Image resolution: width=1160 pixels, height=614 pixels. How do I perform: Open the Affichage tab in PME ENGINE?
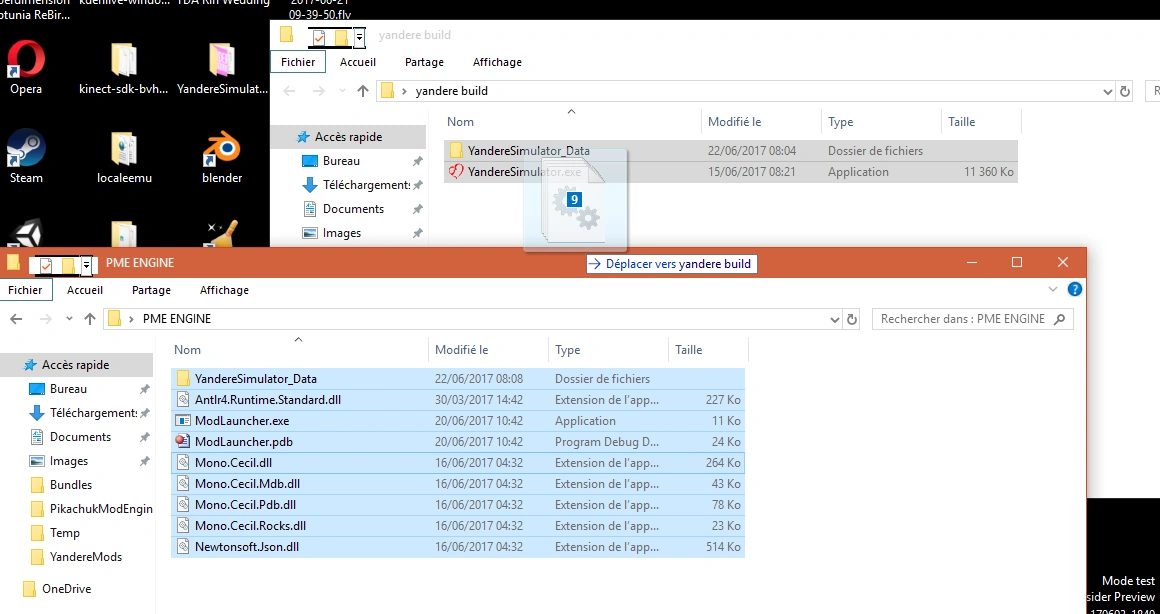224,290
